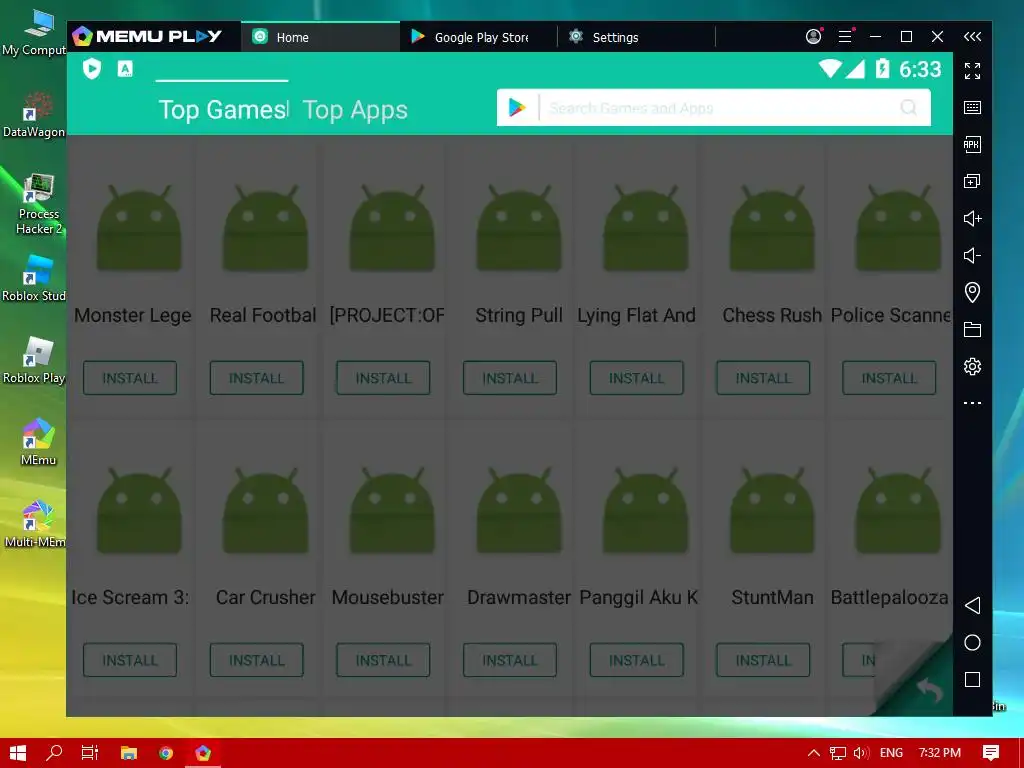Open settings gear in MEmu sidebar

pos(972,366)
